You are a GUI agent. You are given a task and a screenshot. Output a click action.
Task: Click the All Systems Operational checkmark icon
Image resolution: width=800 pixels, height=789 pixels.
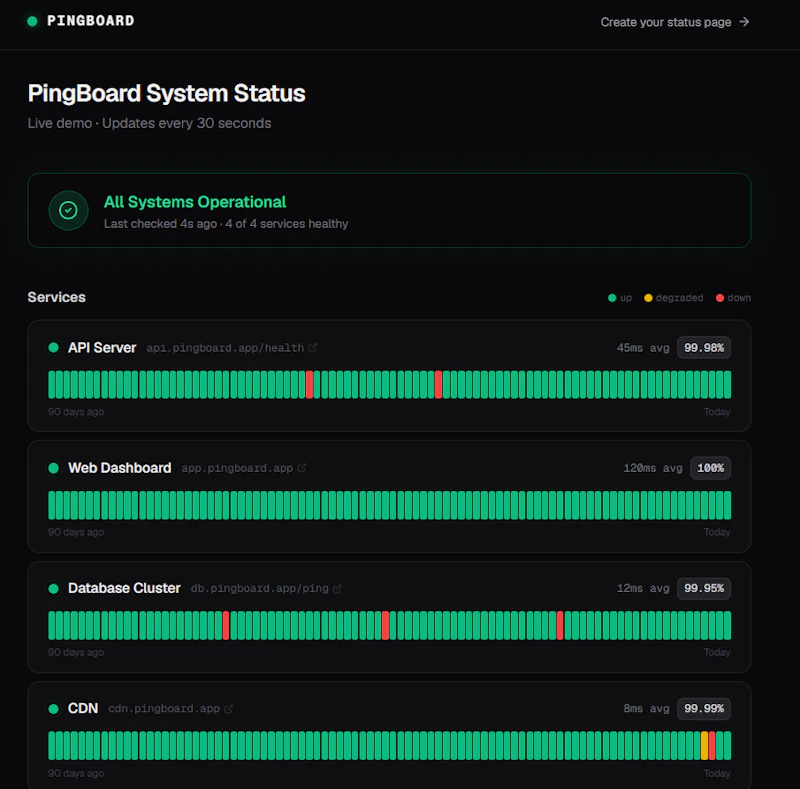[x=68, y=210]
